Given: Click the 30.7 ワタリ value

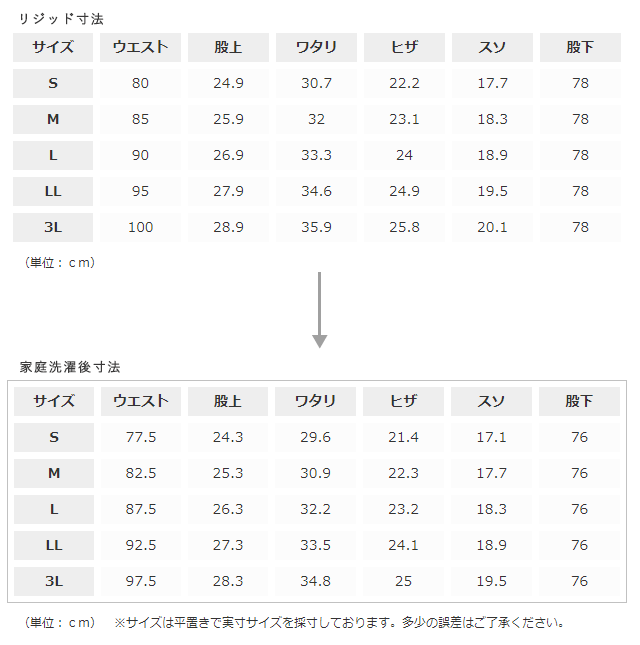Looking at the screenshot, I should [x=317, y=83].
